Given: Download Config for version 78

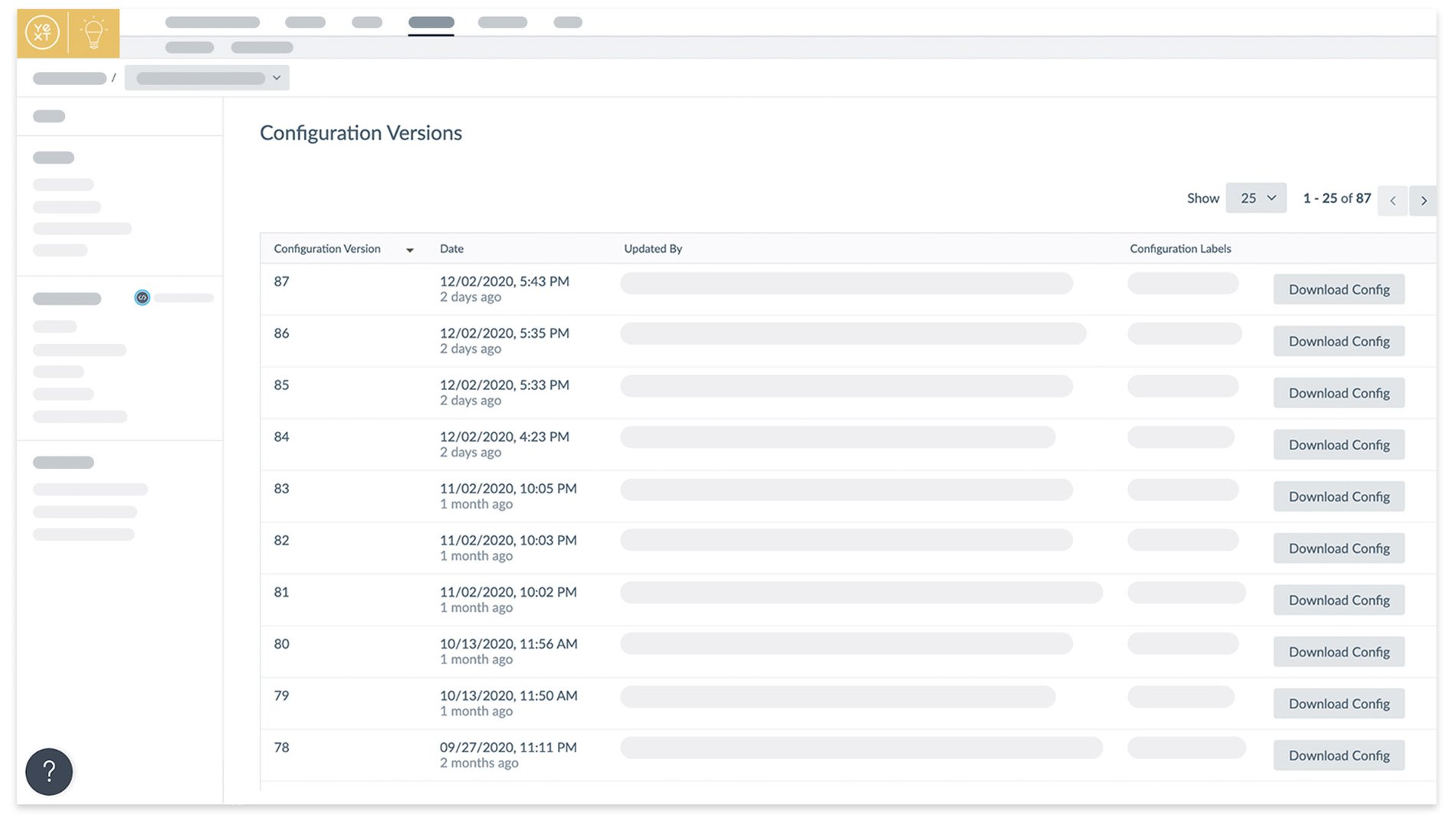Looking at the screenshot, I should pyautogui.click(x=1339, y=755).
